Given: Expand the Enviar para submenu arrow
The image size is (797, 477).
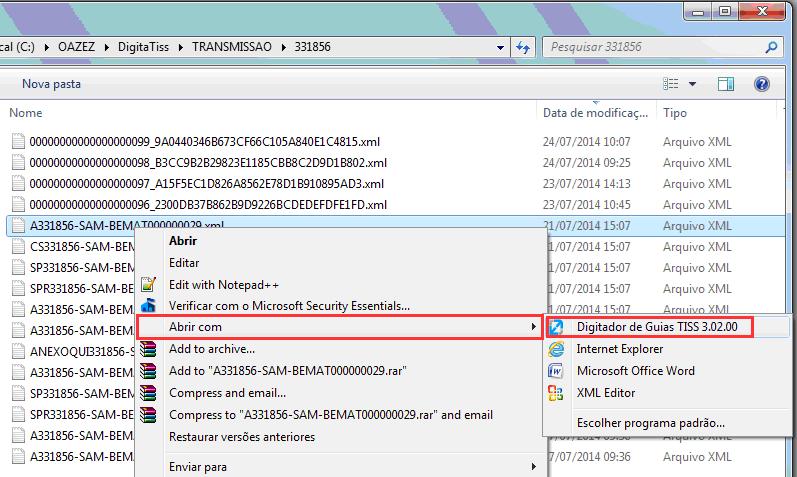Looking at the screenshot, I should tap(533, 466).
